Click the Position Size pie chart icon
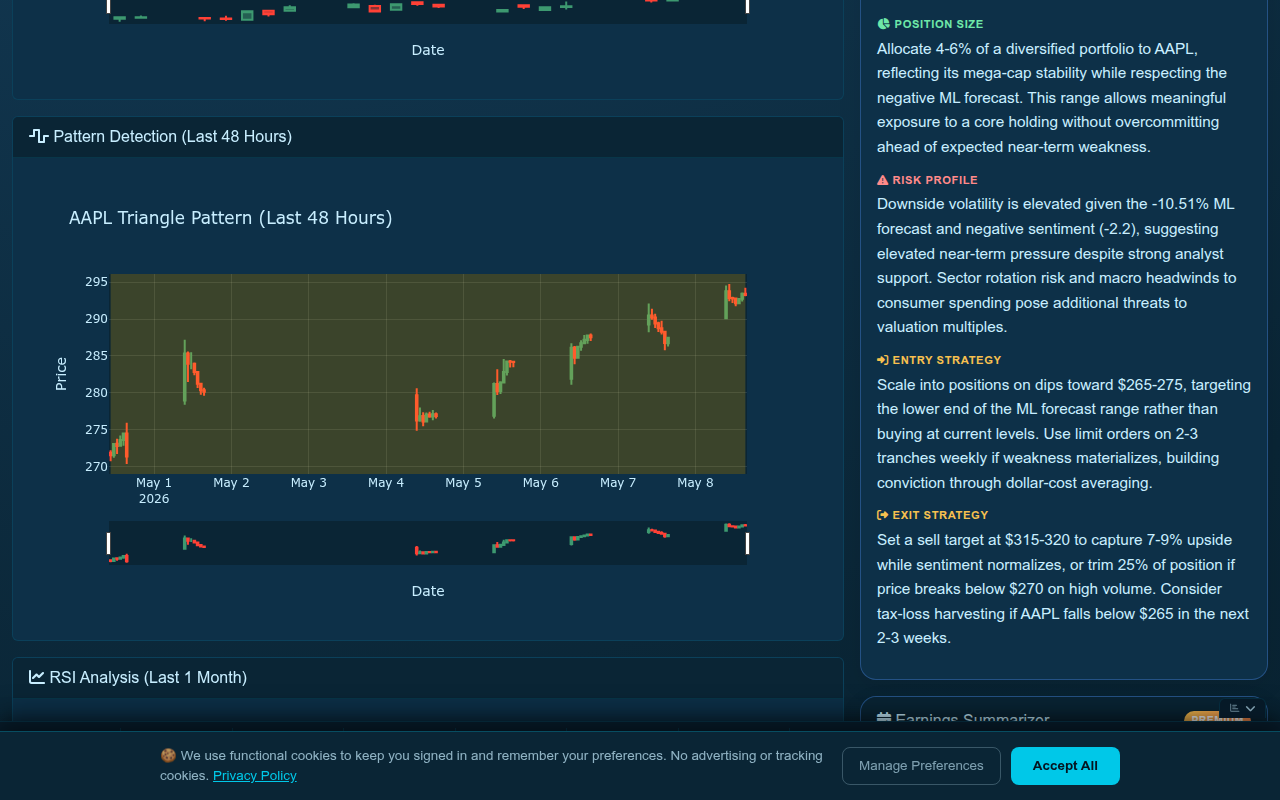Screen dimensions: 1280x800 click(883, 24)
